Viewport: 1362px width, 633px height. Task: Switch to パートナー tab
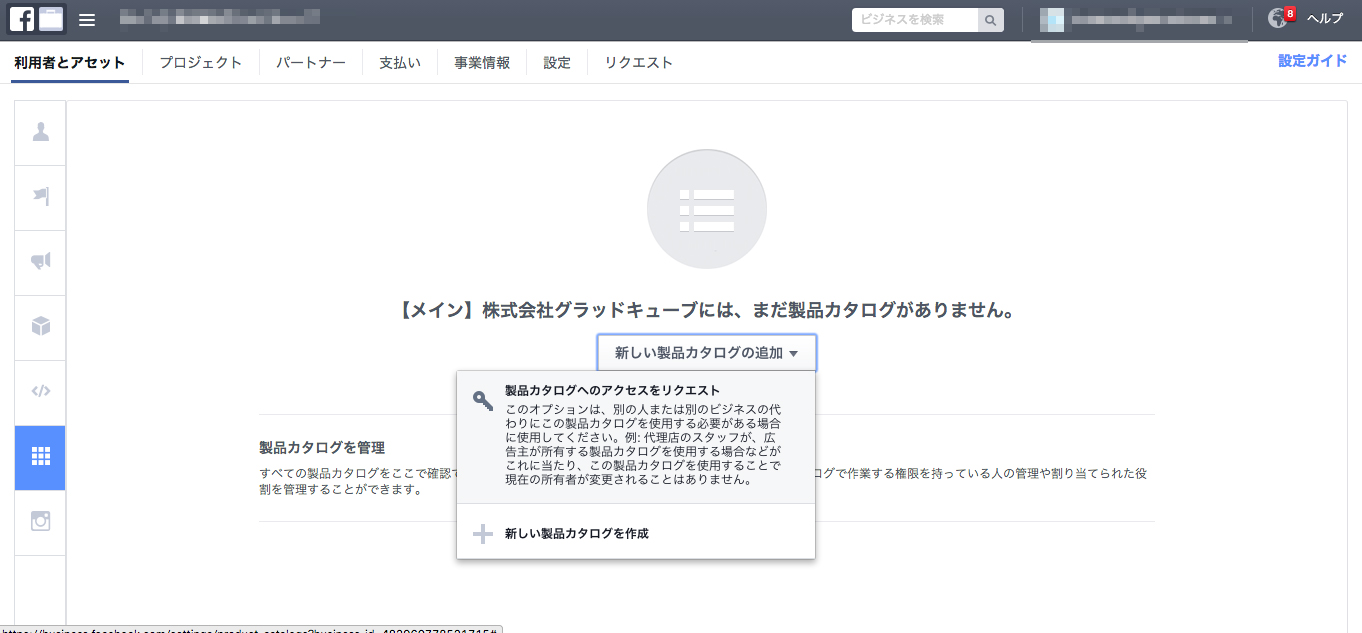311,63
